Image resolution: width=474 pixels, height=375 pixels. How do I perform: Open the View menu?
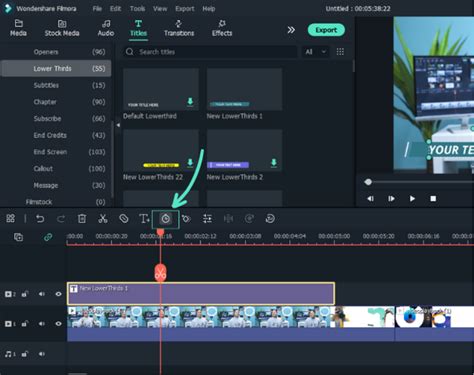tap(160, 9)
